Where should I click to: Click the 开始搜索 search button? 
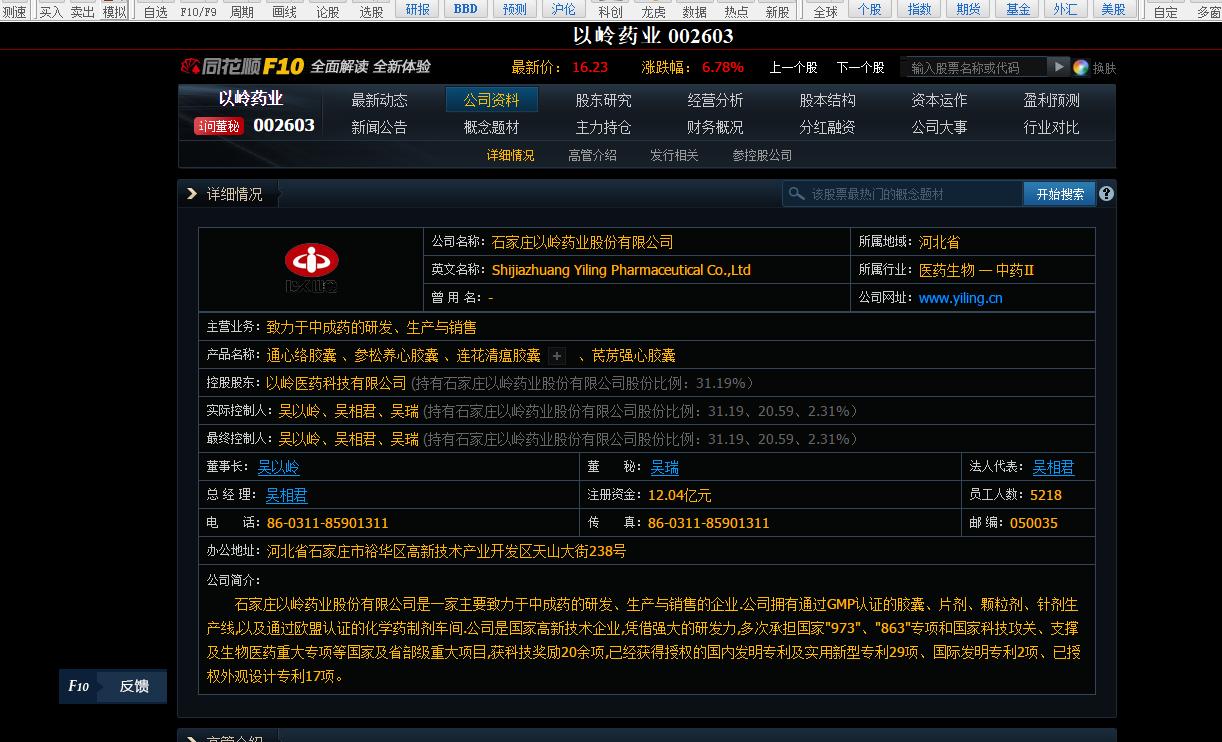pos(1059,193)
